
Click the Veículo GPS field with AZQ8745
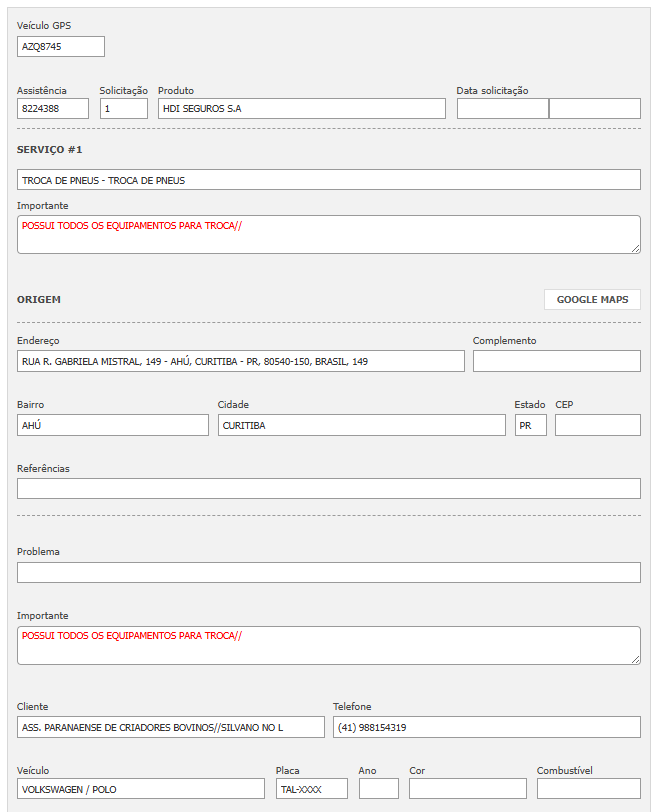[x=60, y=46]
